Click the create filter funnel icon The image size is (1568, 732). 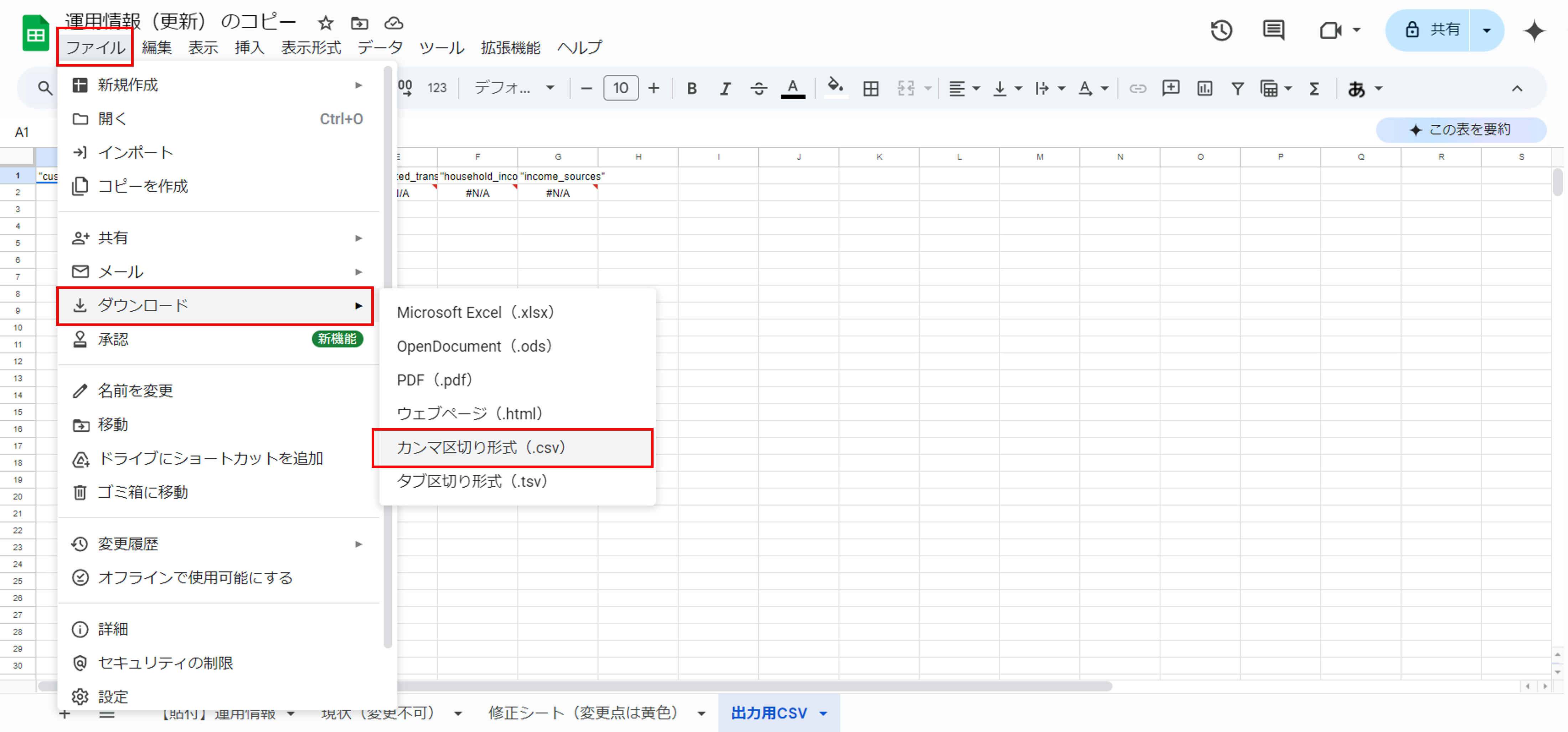1237,89
